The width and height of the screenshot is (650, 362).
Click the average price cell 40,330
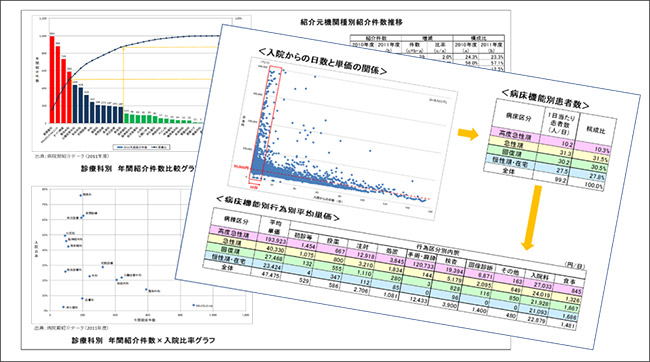[x=274, y=250]
